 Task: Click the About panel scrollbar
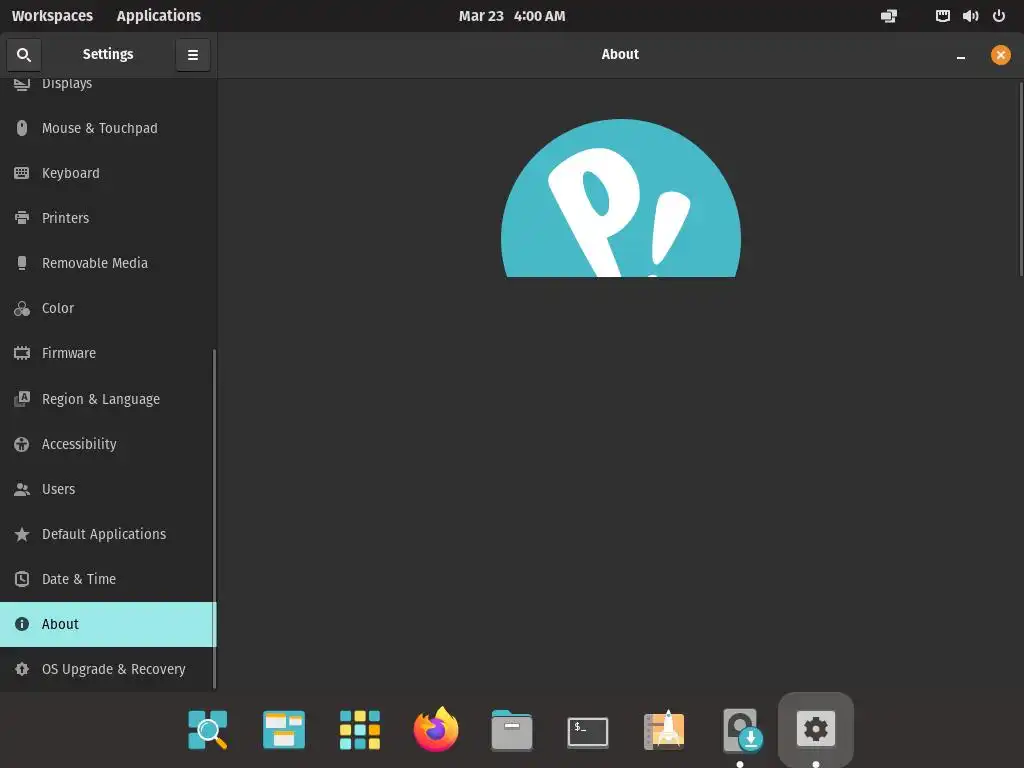click(1021, 178)
